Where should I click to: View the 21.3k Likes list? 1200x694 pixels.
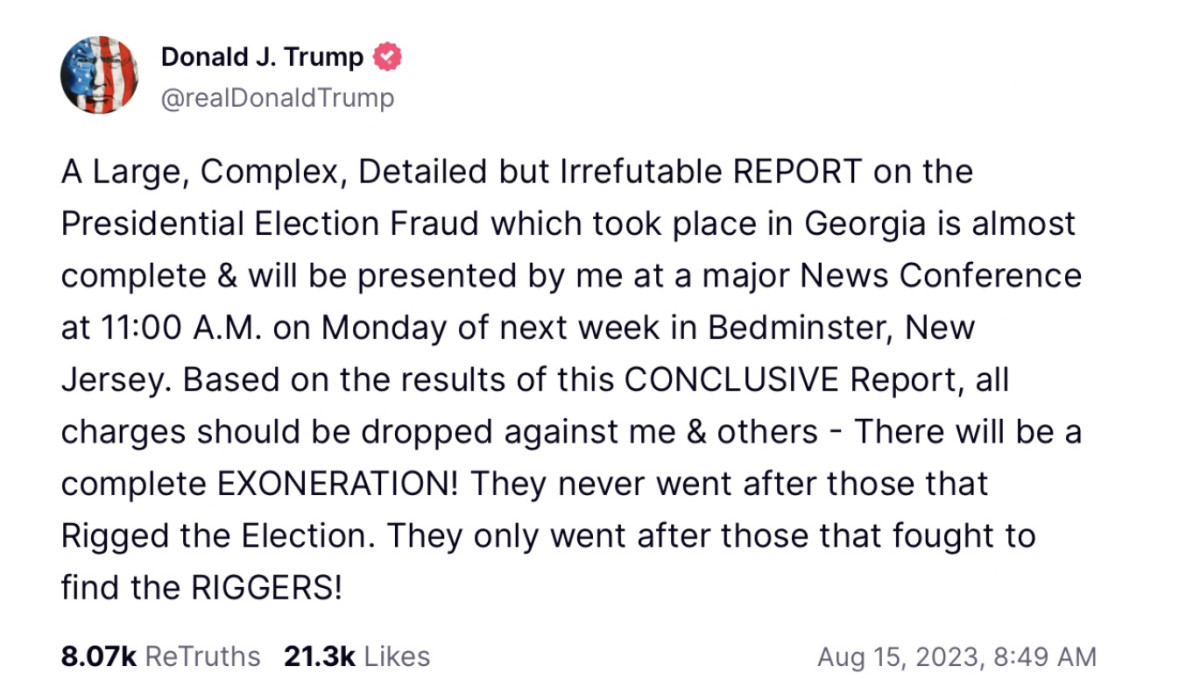(x=357, y=657)
